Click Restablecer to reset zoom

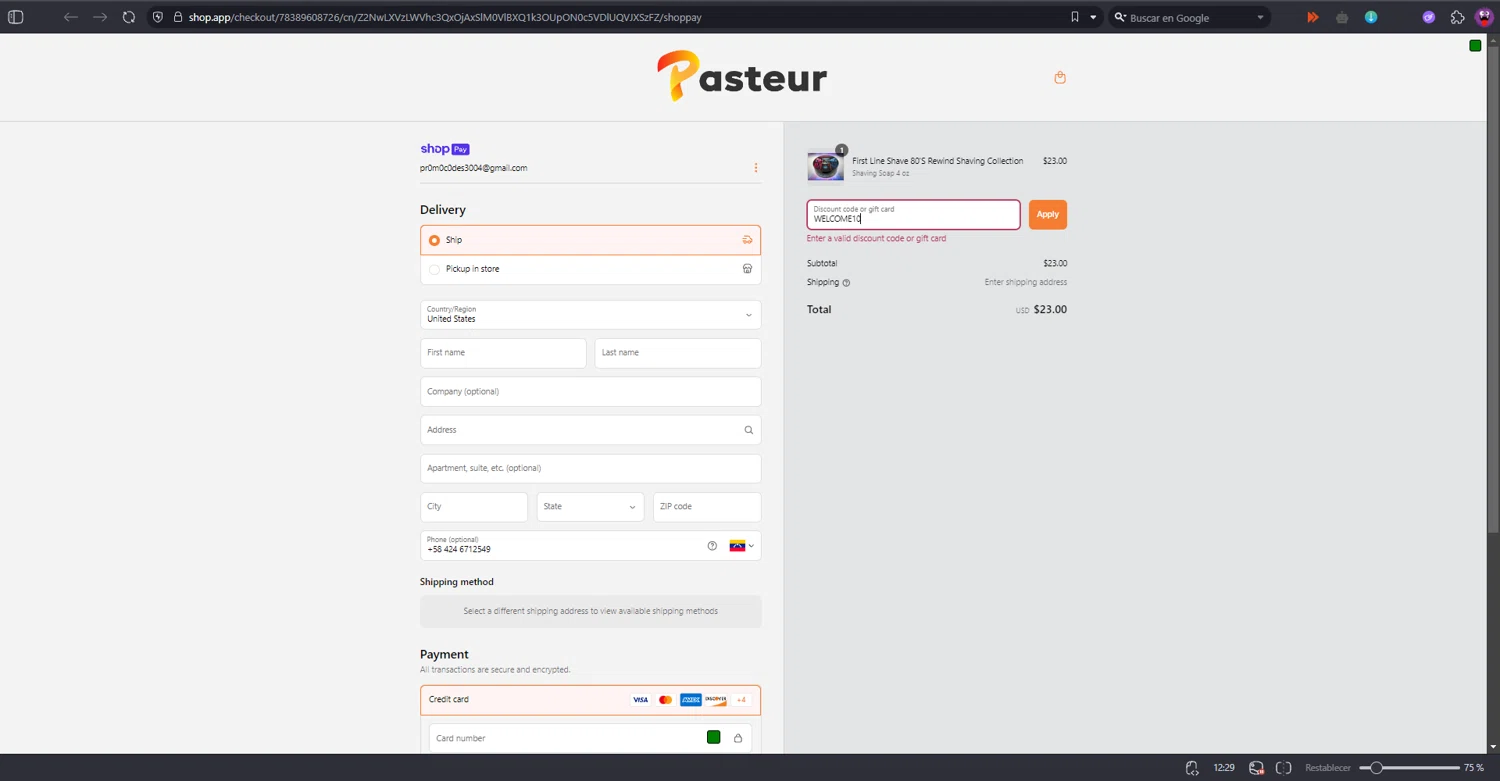(1328, 768)
